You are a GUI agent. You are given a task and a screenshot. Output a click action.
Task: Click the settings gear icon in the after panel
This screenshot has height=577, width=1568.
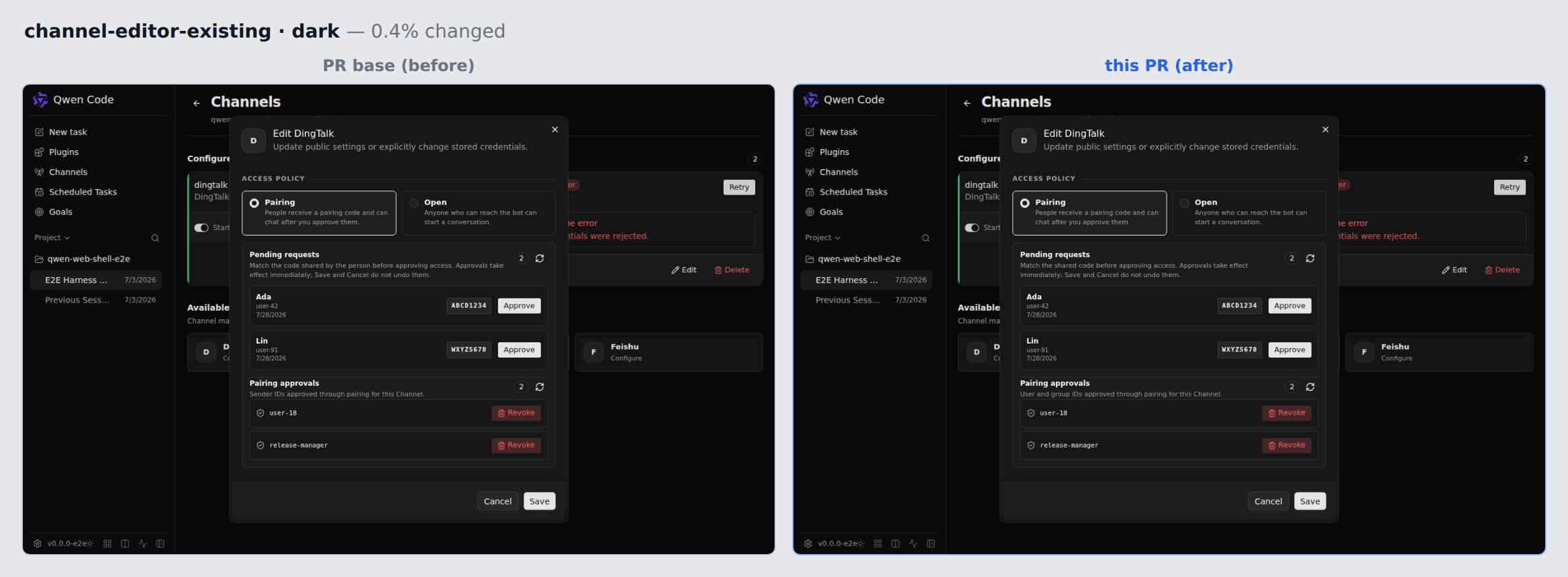pos(808,543)
